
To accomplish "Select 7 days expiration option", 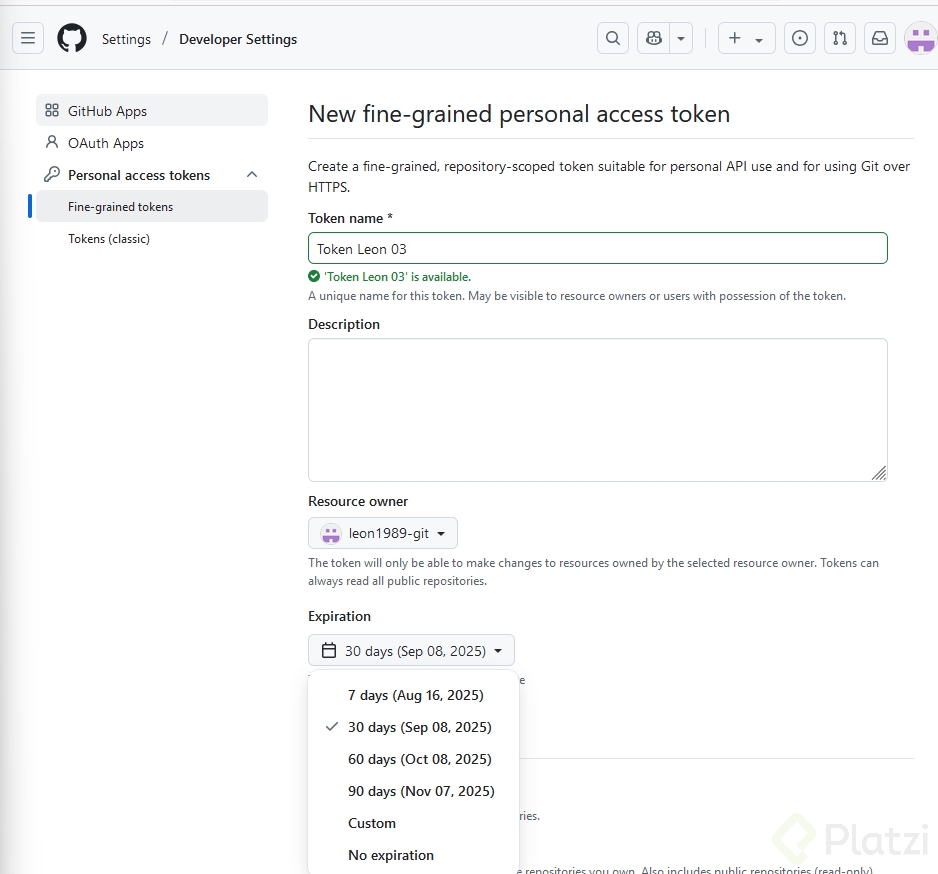I will tap(415, 695).
